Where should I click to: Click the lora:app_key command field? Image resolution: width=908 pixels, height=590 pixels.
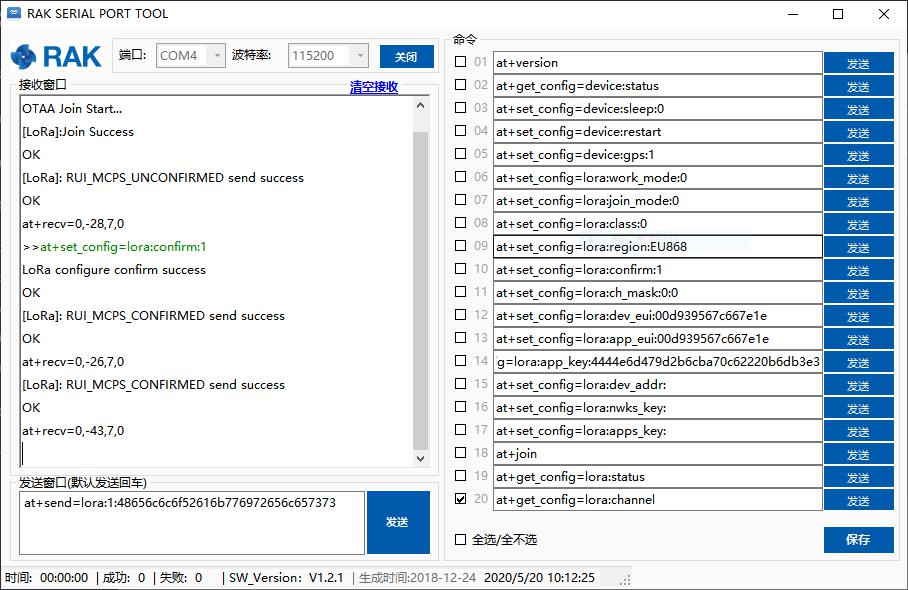pos(658,362)
